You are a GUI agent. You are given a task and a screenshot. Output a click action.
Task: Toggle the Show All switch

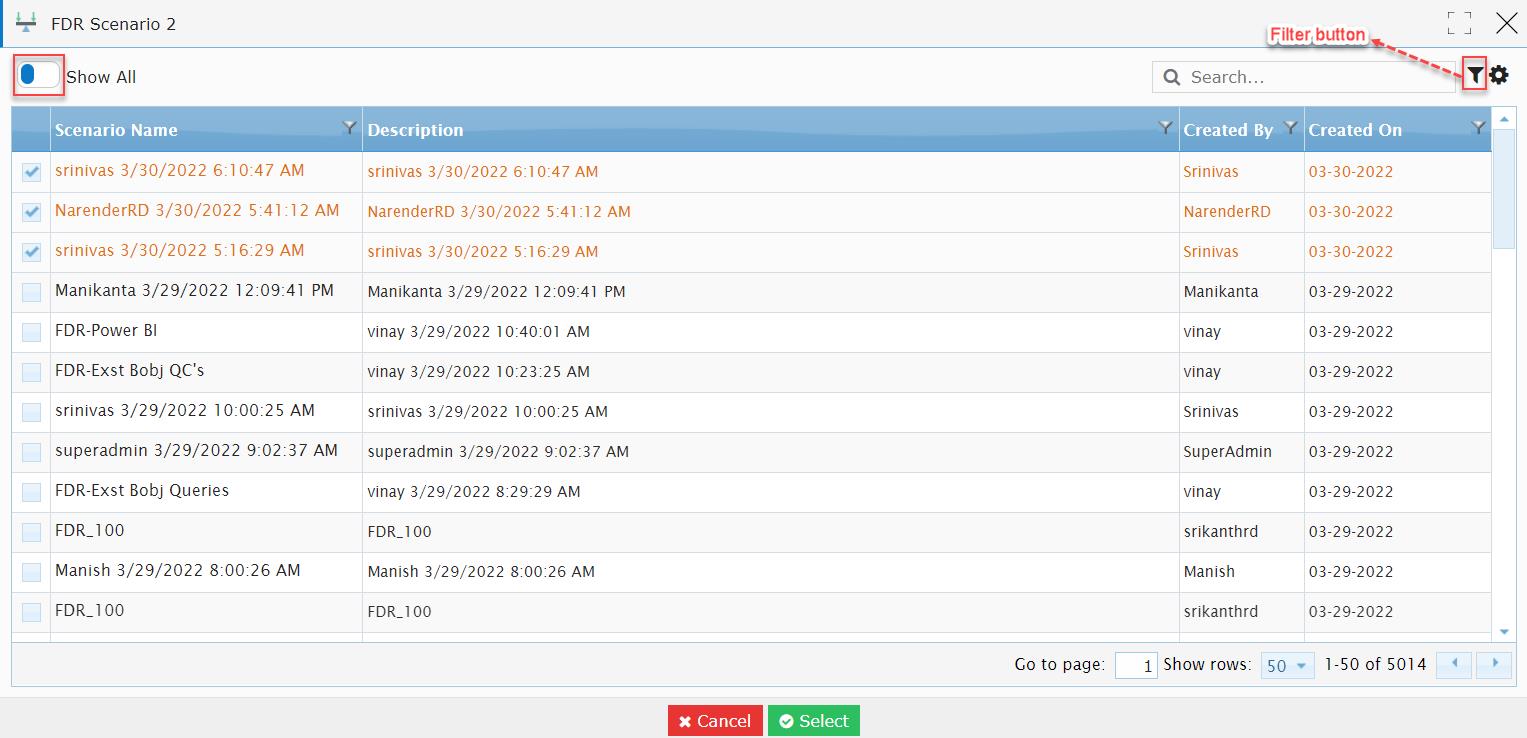(39, 76)
